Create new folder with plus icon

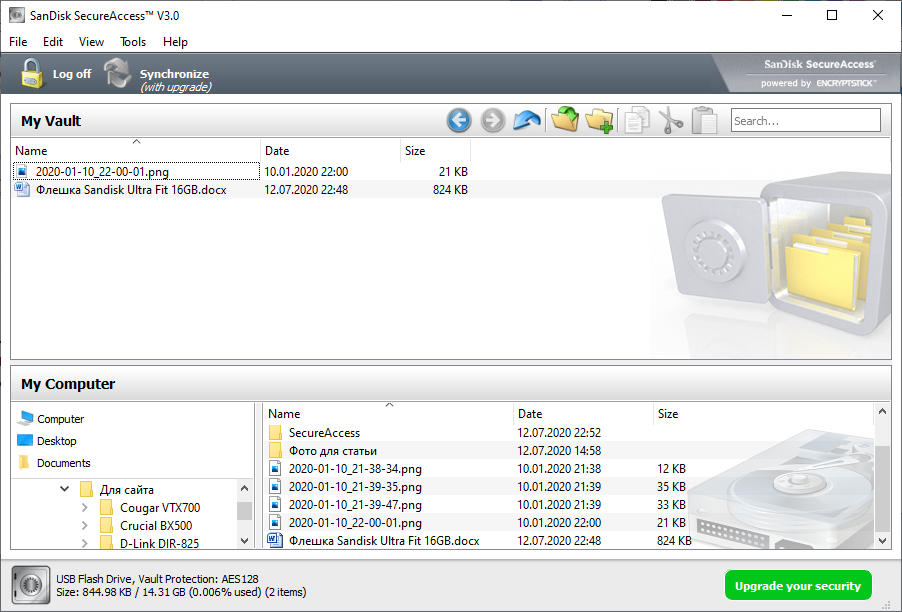(x=599, y=121)
